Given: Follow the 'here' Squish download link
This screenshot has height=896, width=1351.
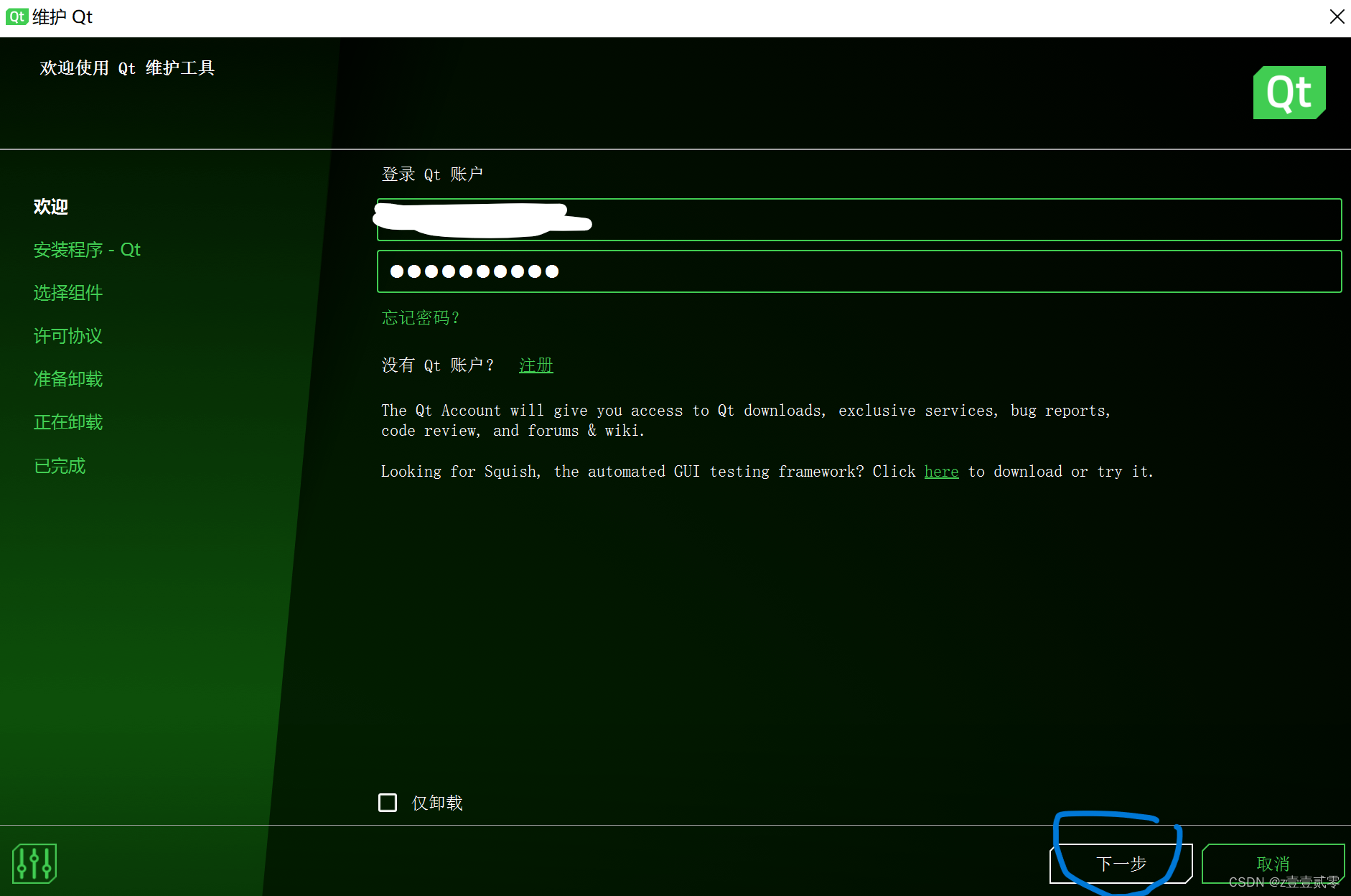Looking at the screenshot, I should click(x=941, y=472).
